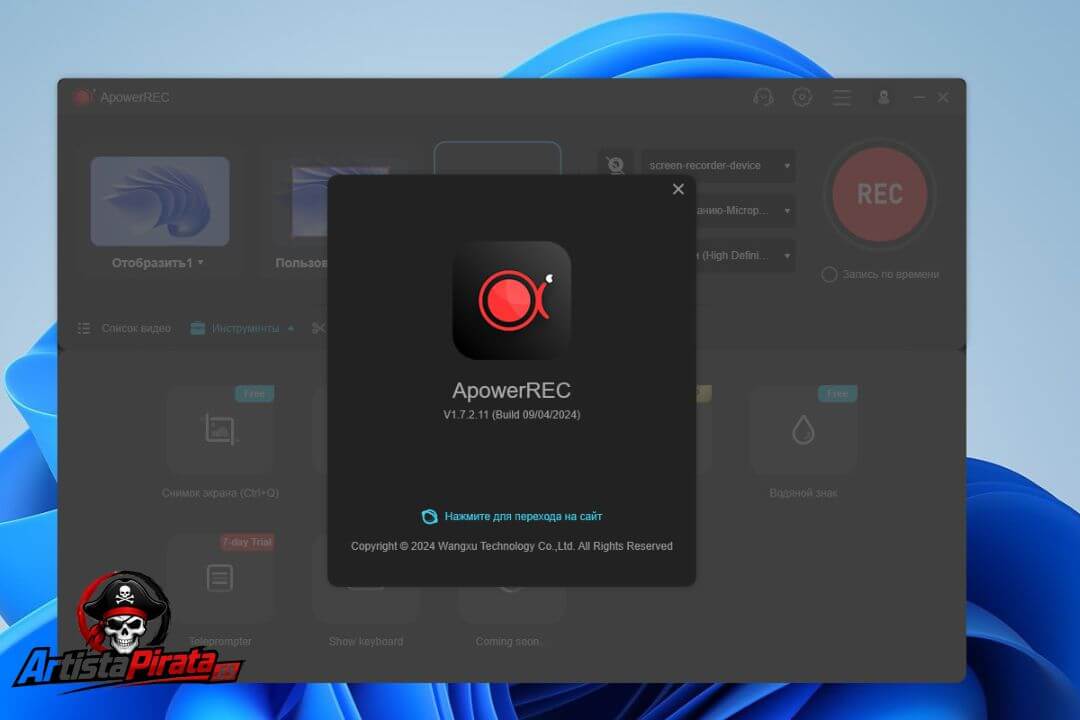Open the Tools menu tab
Image resolution: width=1080 pixels, height=720 pixels.
click(x=242, y=328)
